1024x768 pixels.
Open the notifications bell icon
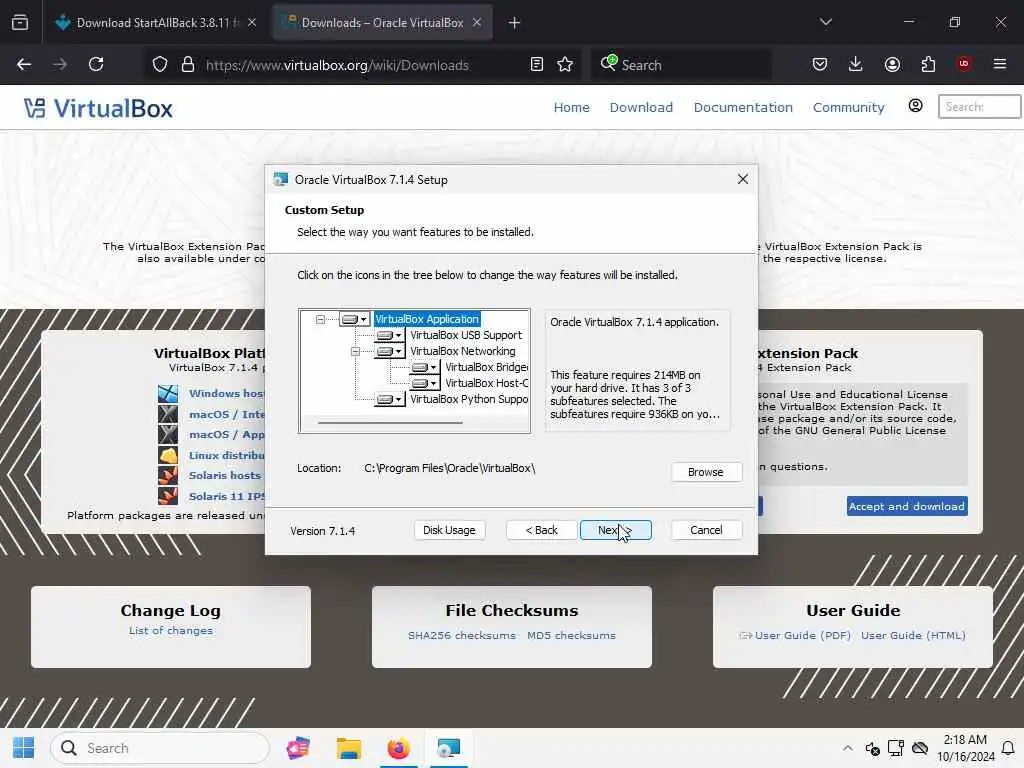tap(1008, 748)
